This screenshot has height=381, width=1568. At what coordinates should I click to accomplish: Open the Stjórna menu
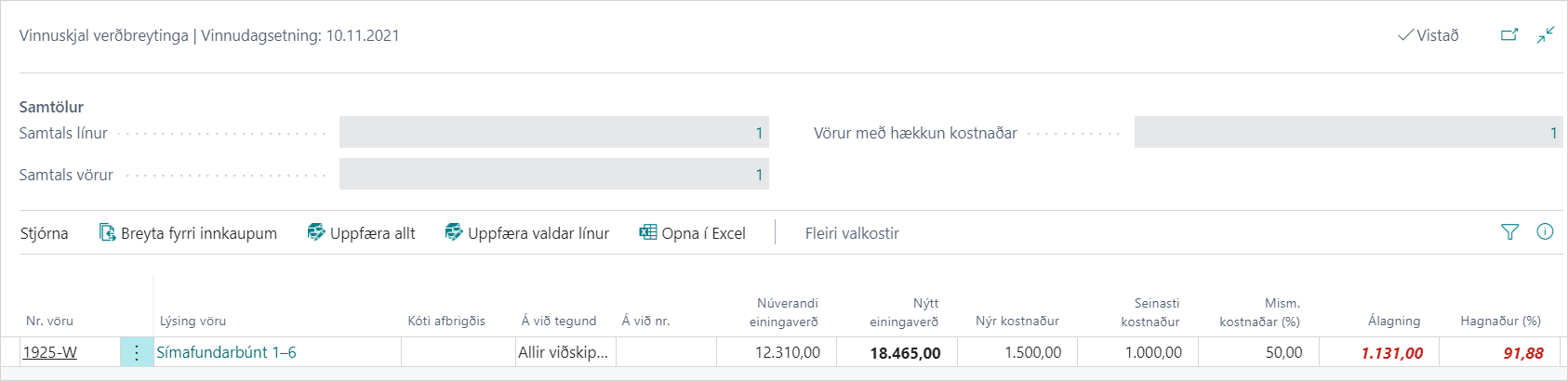pyautogui.click(x=45, y=233)
